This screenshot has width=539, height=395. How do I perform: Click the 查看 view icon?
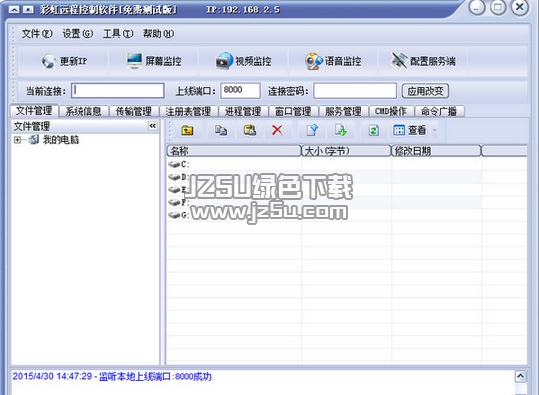pos(399,130)
